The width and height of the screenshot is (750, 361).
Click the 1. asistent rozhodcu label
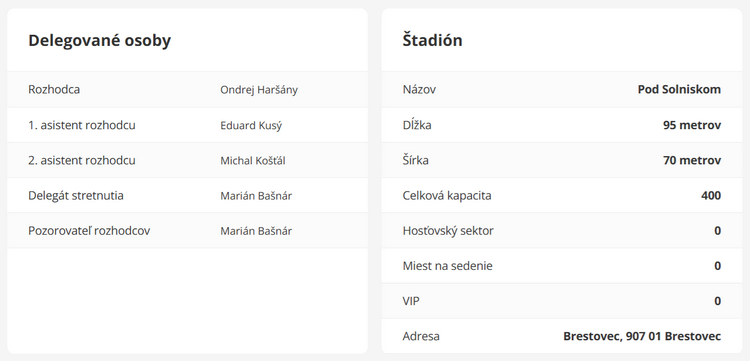82,125
